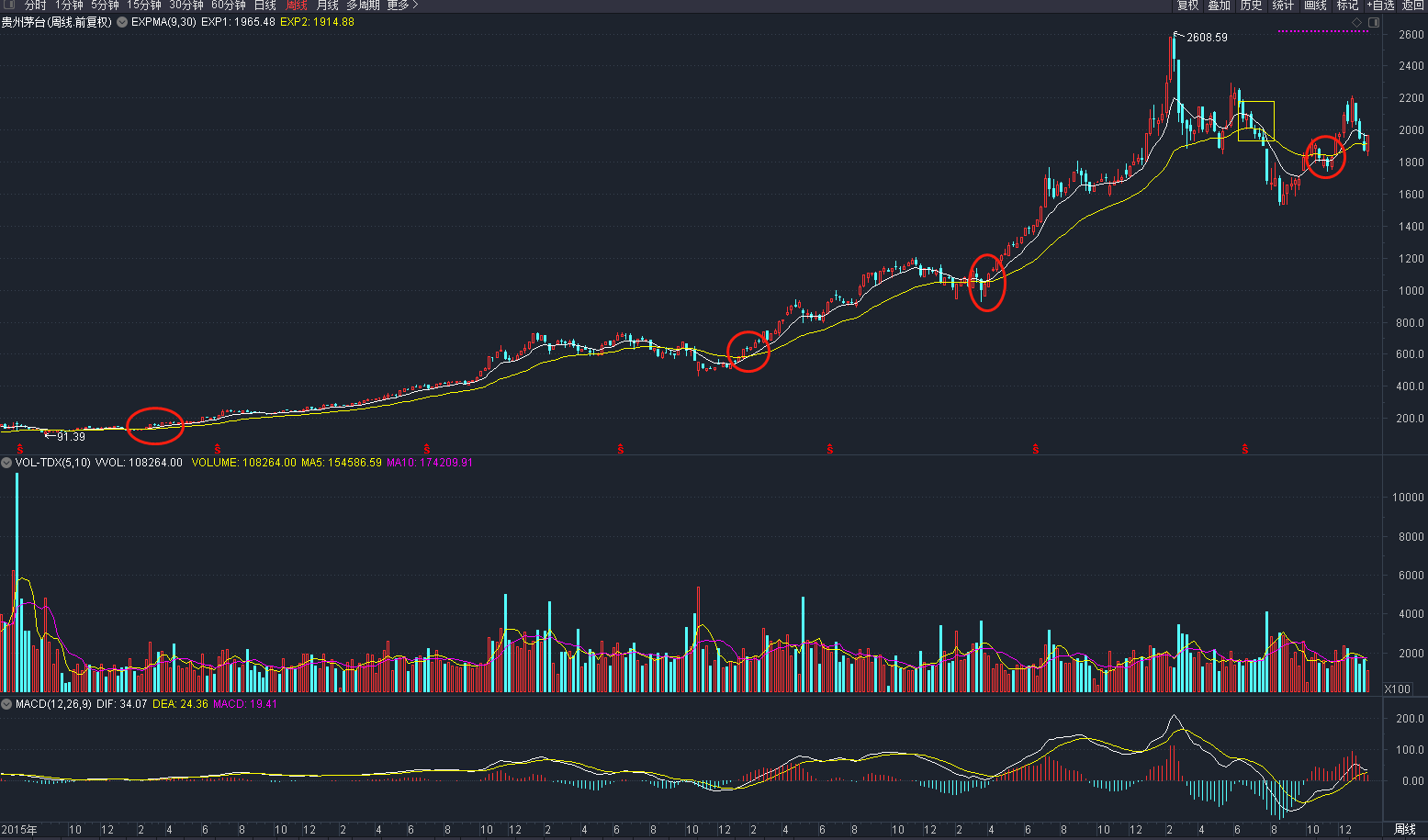Image resolution: width=1428 pixels, height=840 pixels.
Task: Click the EXP1: 1965.48 value
Action: (238, 22)
